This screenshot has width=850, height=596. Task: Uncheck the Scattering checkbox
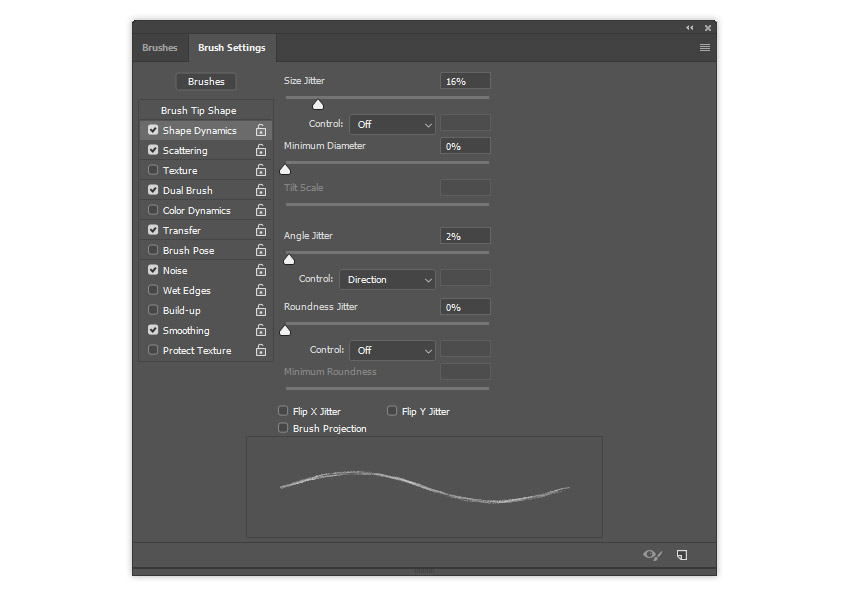153,150
